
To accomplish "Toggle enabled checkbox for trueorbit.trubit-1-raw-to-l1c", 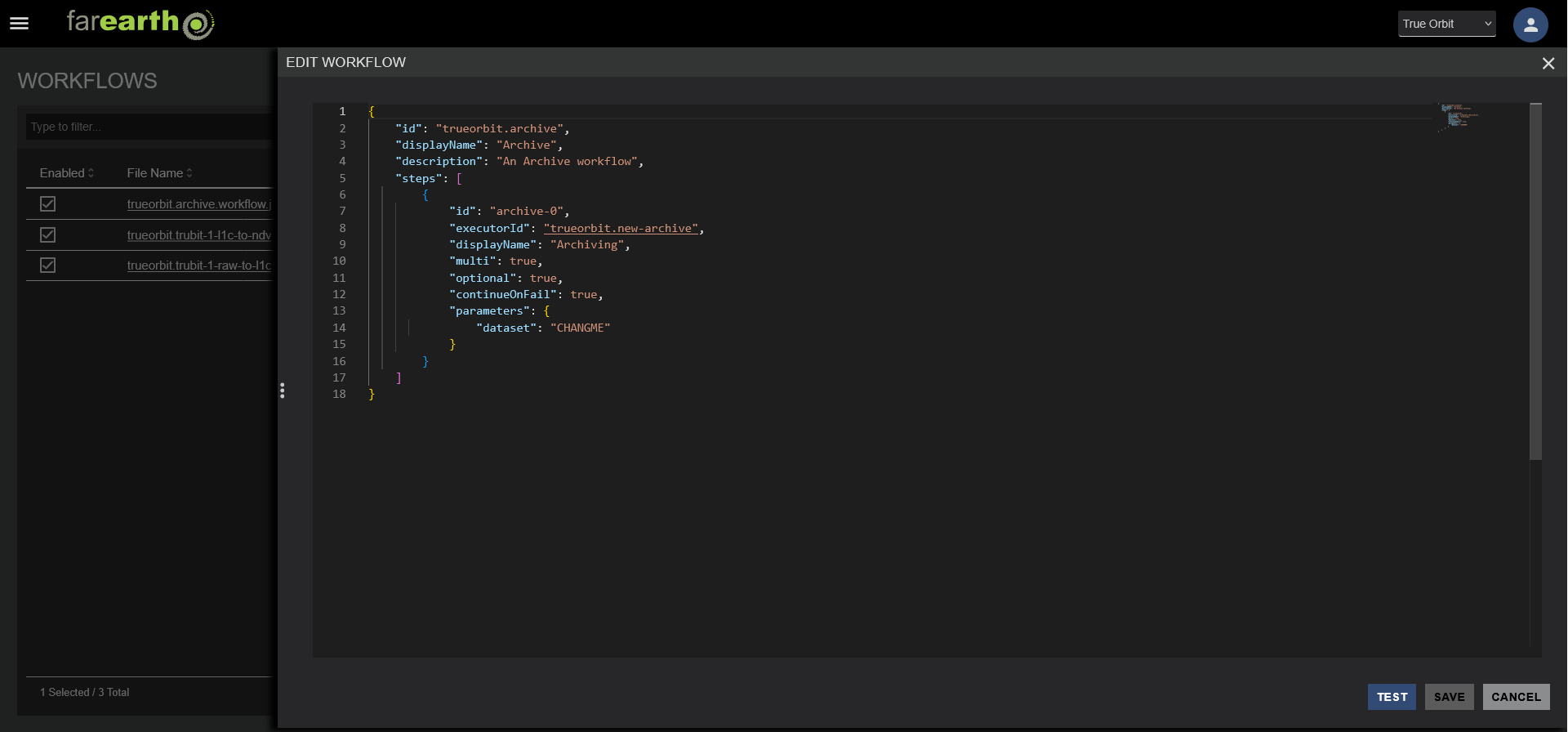I will pyautogui.click(x=48, y=266).
